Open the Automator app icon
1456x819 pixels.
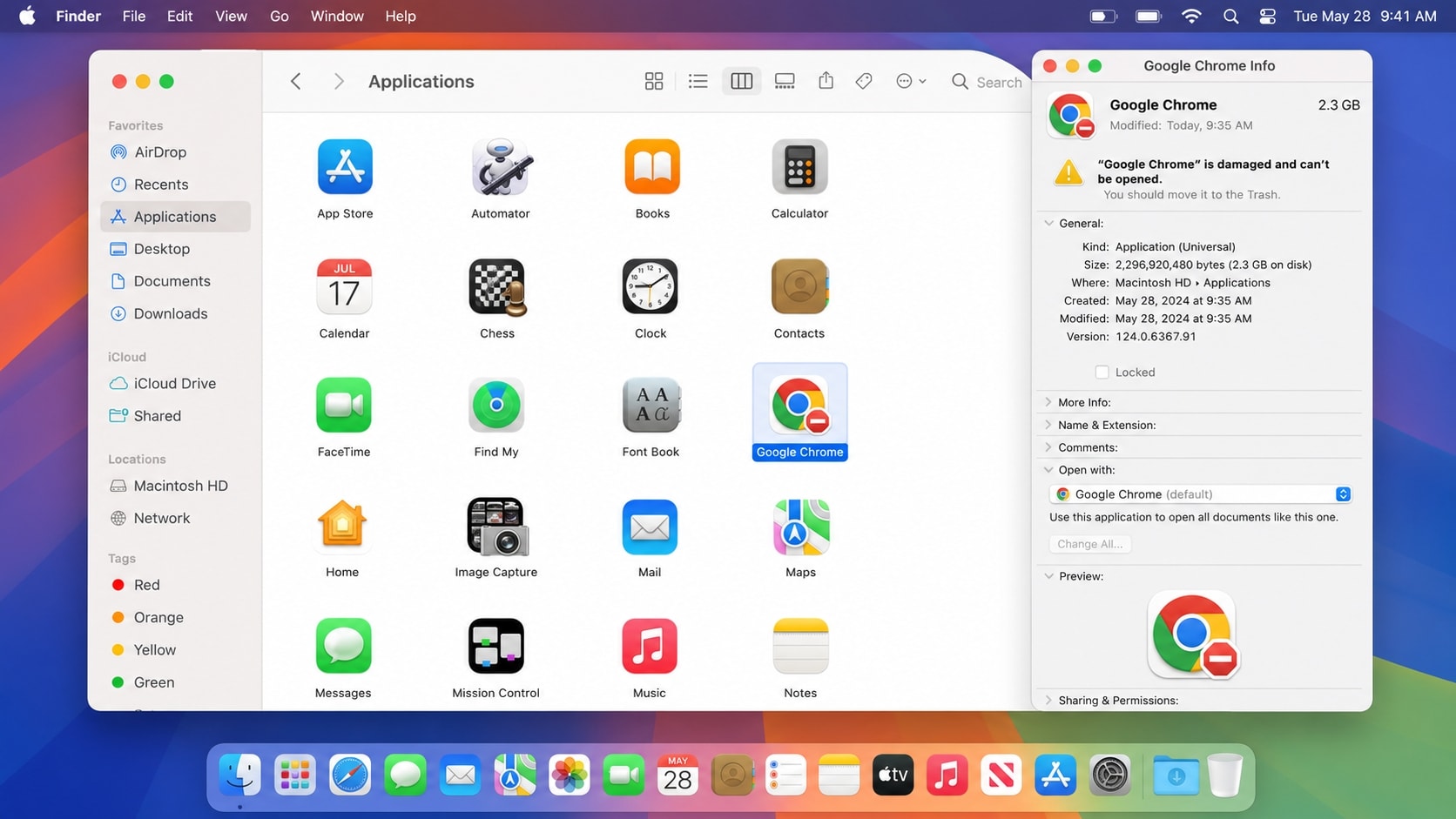tap(501, 167)
